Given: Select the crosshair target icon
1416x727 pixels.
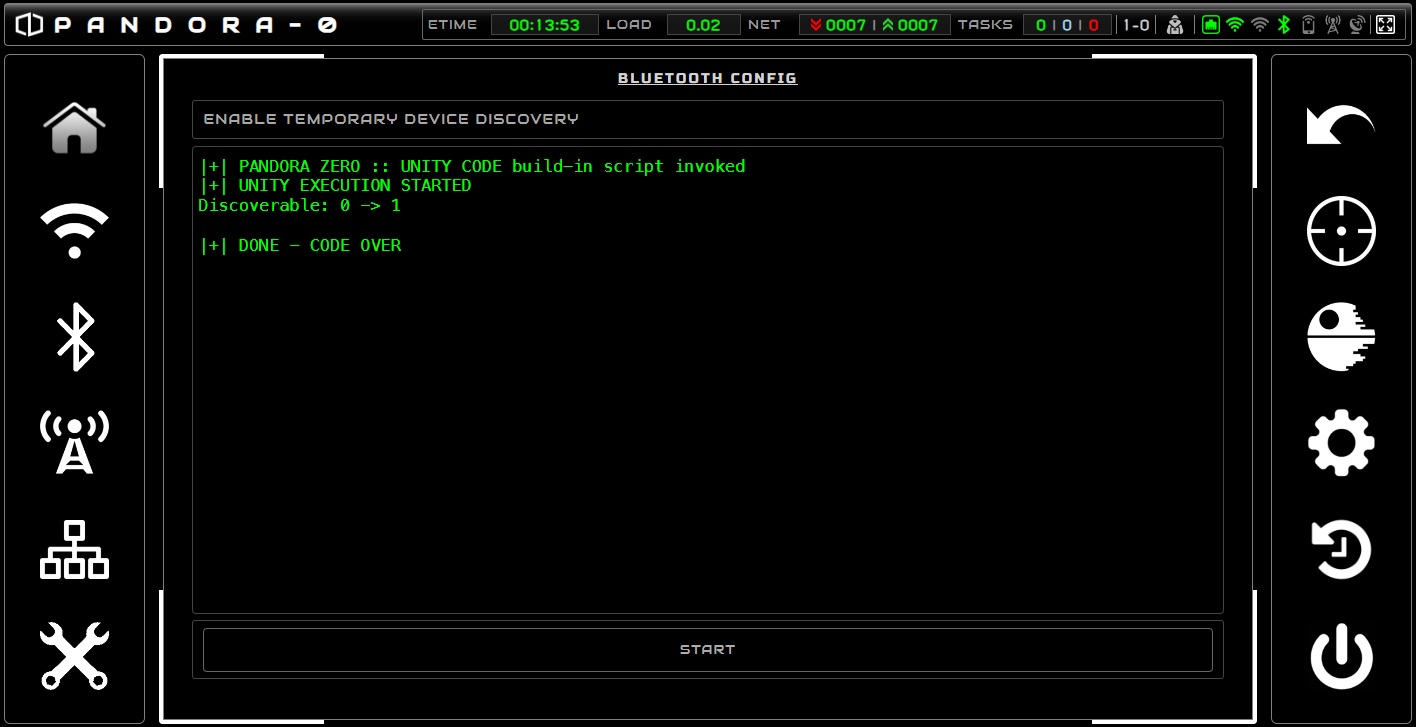Looking at the screenshot, I should point(1341,231).
